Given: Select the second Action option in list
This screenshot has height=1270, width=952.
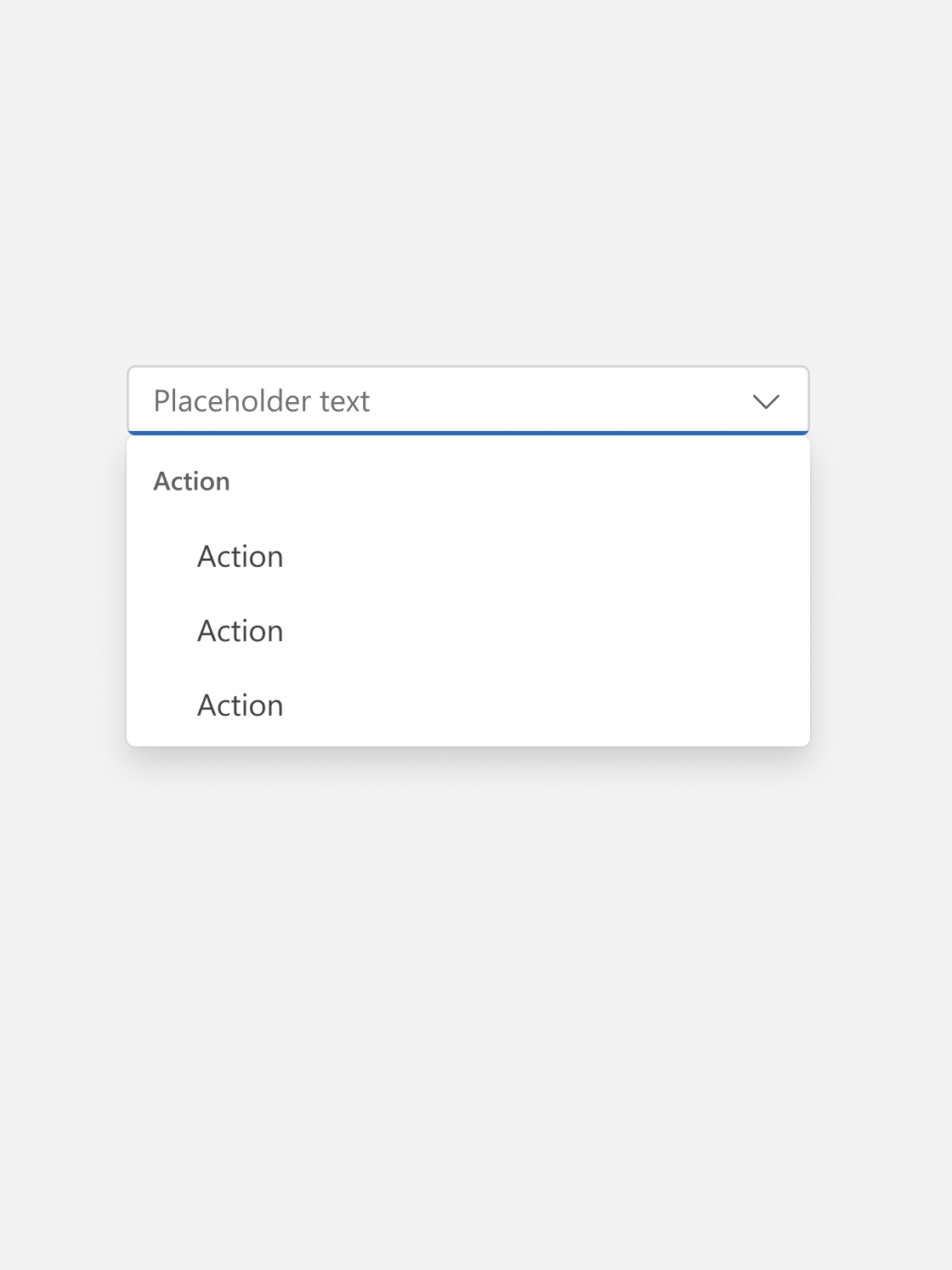Looking at the screenshot, I should tap(241, 632).
